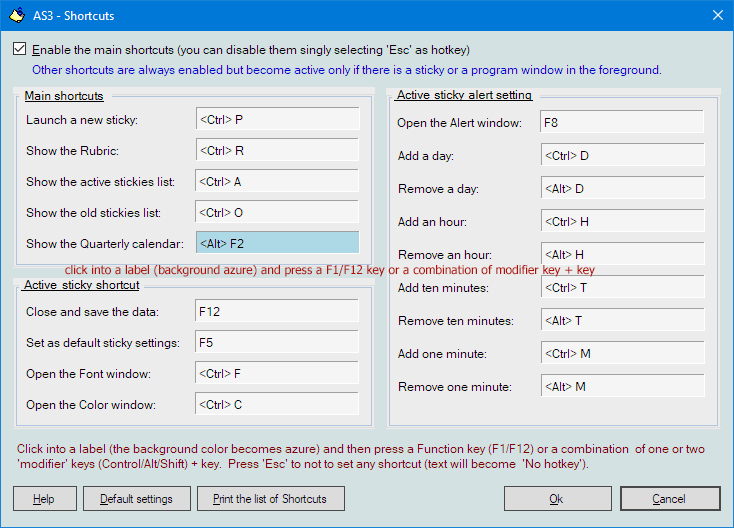Select the Add a day hotkey field
Viewport: 734px width, 528px height.
click(x=621, y=156)
